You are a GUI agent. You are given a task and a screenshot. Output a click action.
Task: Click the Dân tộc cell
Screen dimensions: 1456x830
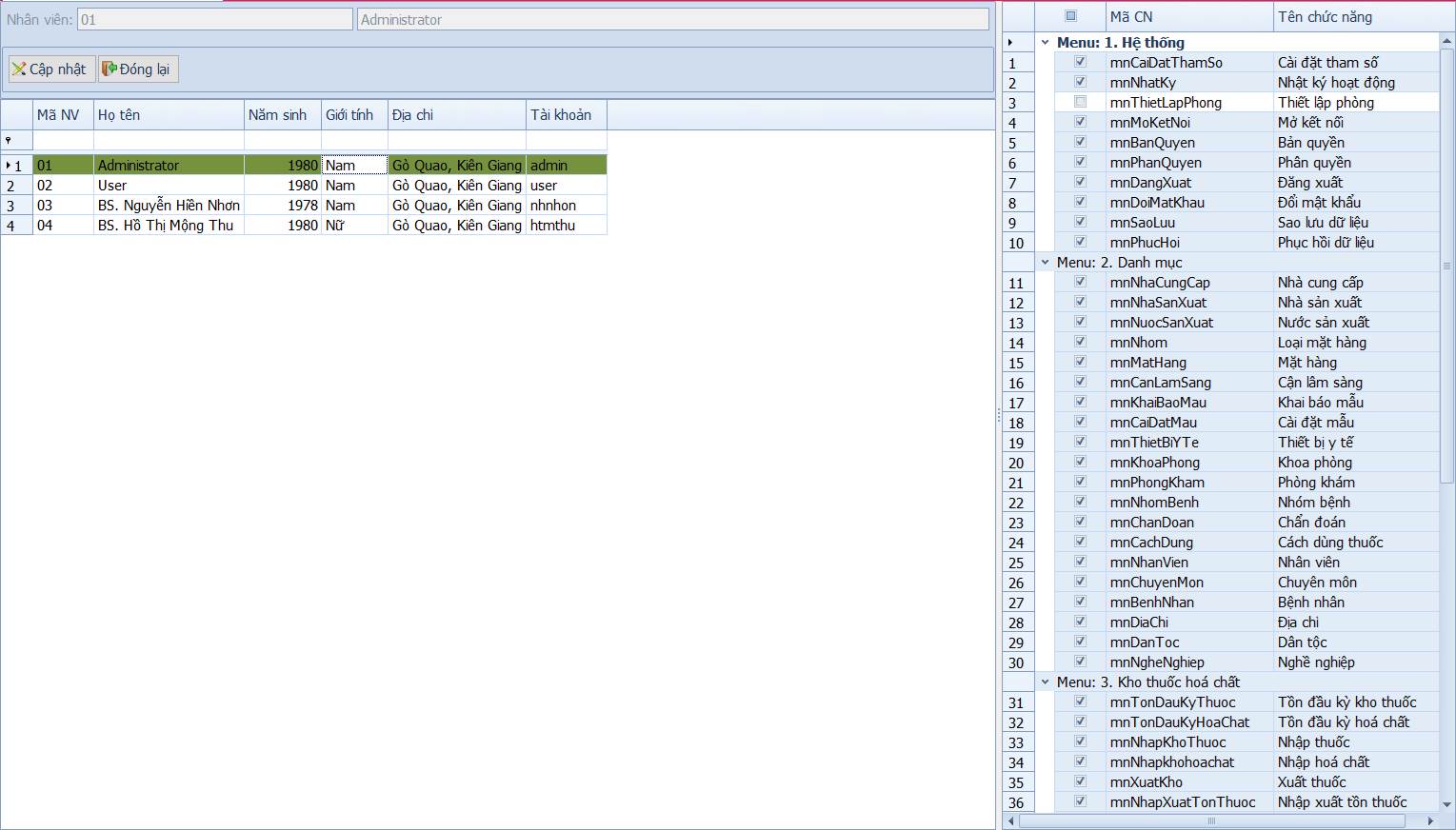coord(1356,642)
